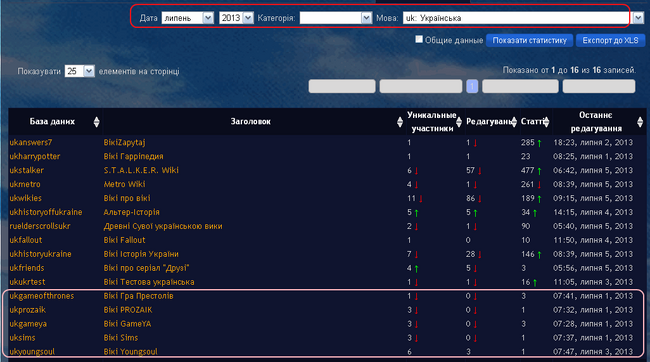650x362 pixels.
Task: Open the ukhistoryoffukraine database link
Action: 46,212
